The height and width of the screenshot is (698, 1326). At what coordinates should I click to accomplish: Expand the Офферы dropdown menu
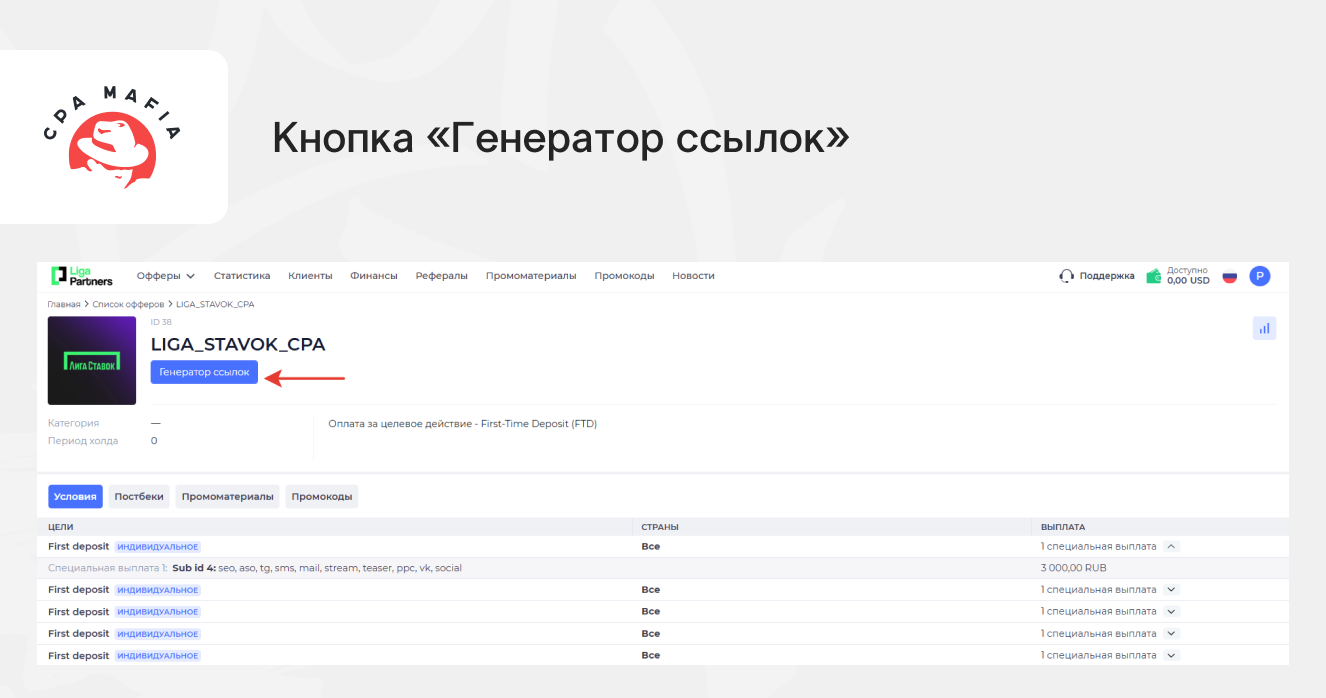166,276
